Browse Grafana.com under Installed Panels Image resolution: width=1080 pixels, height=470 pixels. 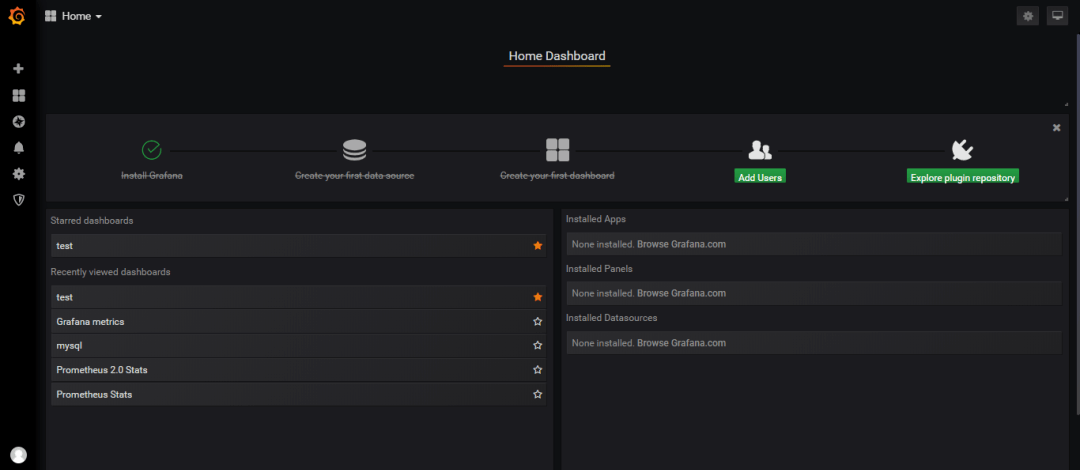pos(681,294)
